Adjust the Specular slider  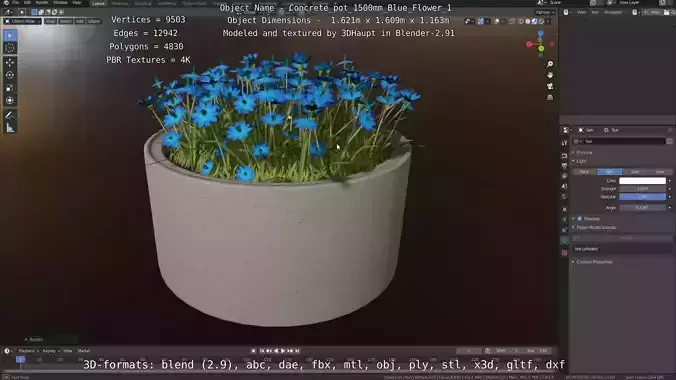pos(642,197)
